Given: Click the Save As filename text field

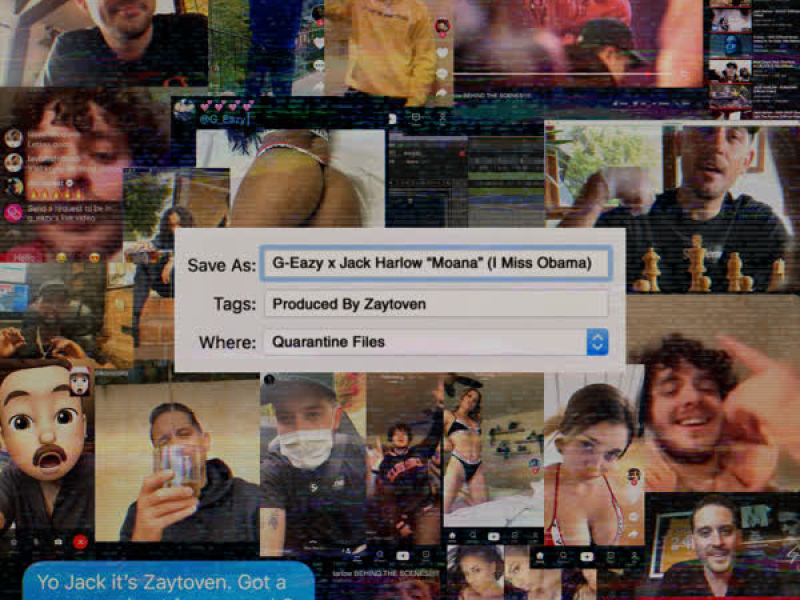Looking at the screenshot, I should pos(435,263).
